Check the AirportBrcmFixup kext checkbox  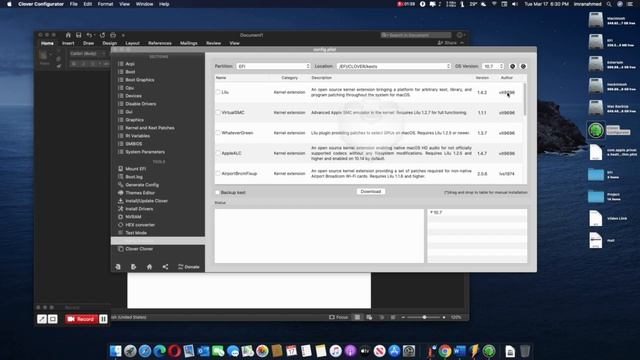218,173
